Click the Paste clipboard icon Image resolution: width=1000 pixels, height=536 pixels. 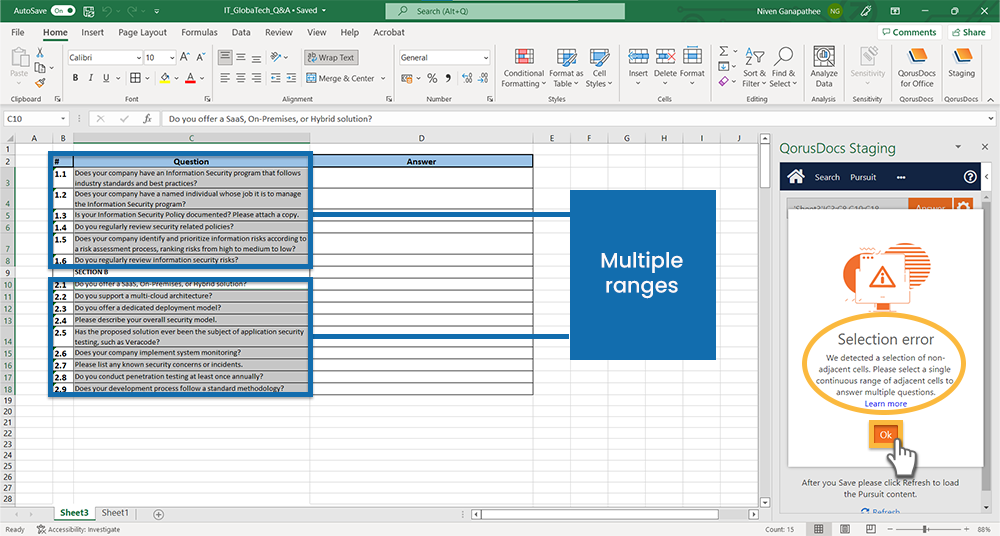[x=19, y=57]
